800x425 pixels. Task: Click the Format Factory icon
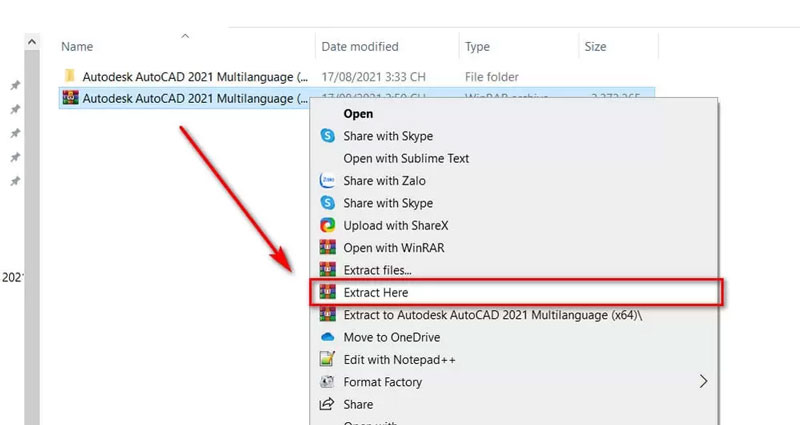coord(327,382)
